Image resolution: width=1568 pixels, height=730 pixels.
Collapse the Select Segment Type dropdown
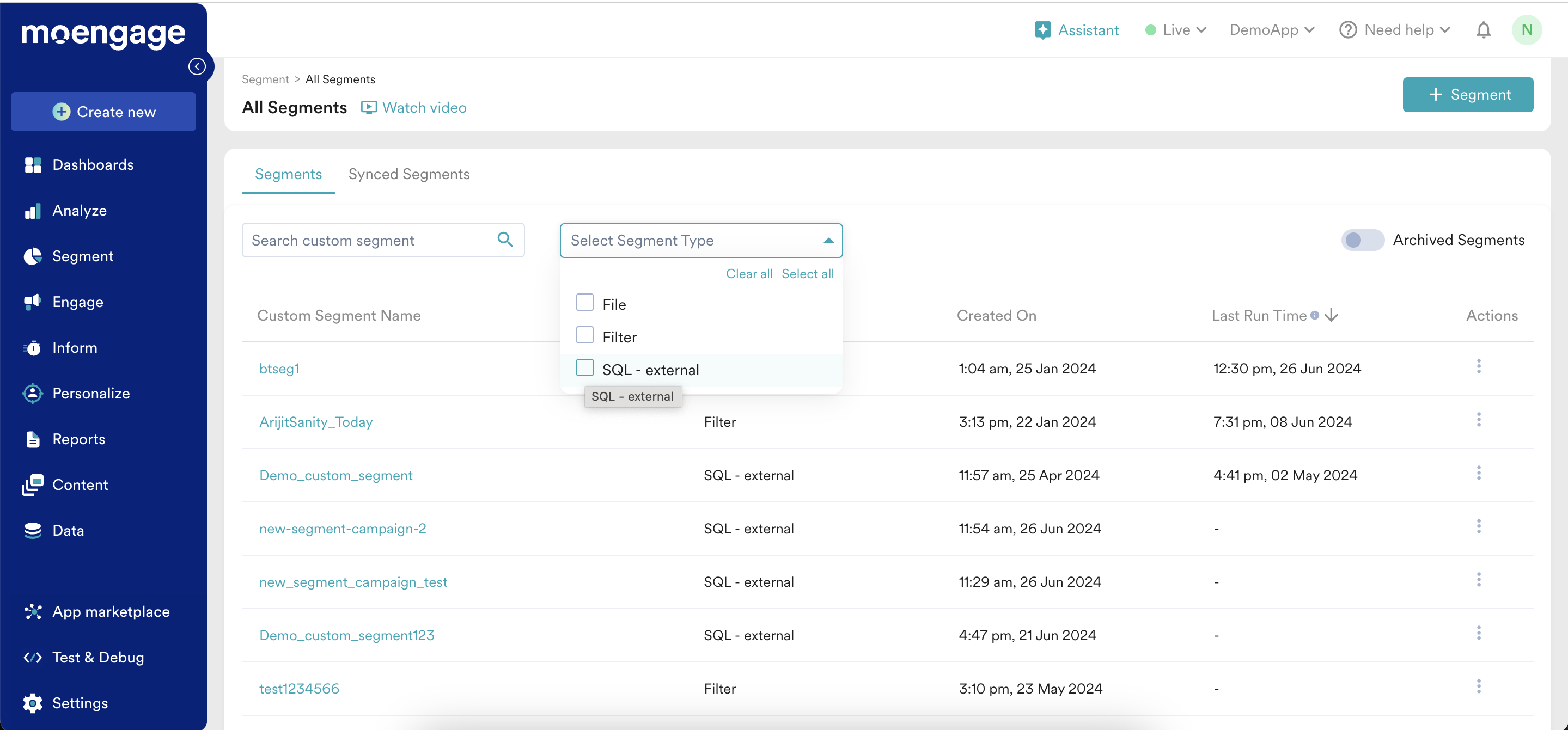[828, 240]
